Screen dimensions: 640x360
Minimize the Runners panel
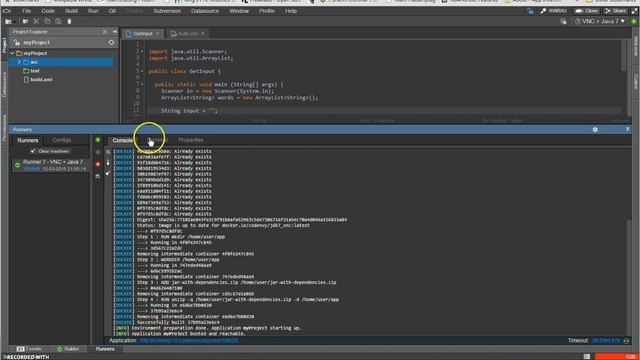[x=627, y=129]
